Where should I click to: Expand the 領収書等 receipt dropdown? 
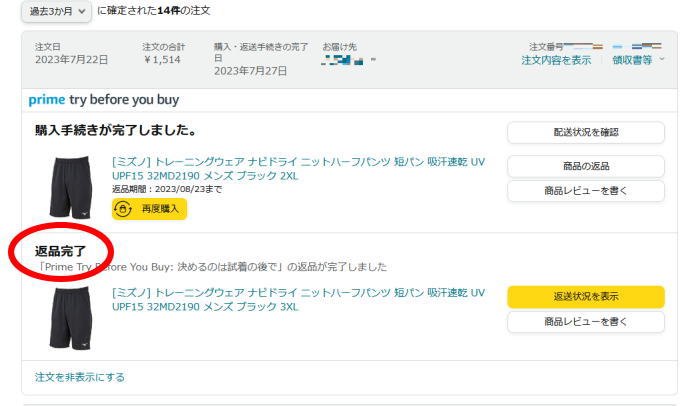[638, 60]
